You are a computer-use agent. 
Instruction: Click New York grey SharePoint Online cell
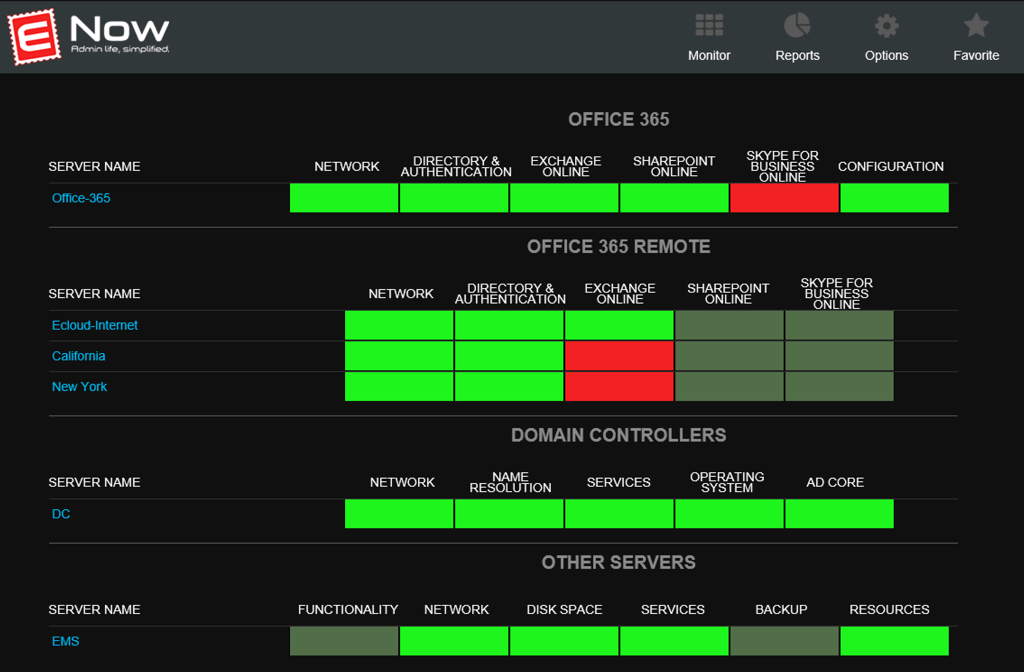click(x=729, y=387)
